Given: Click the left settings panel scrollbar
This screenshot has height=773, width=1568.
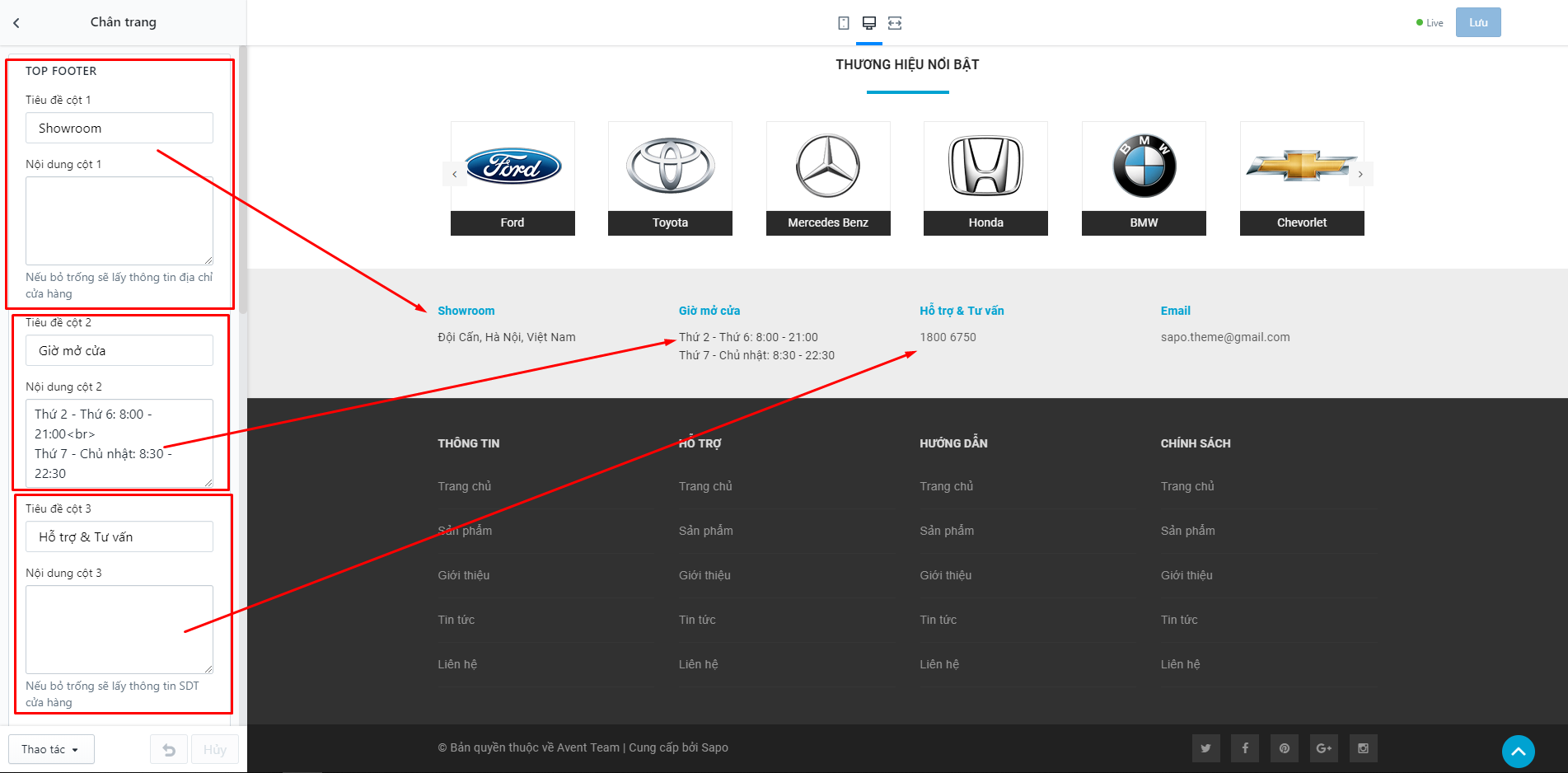Looking at the screenshot, I should 243,180.
